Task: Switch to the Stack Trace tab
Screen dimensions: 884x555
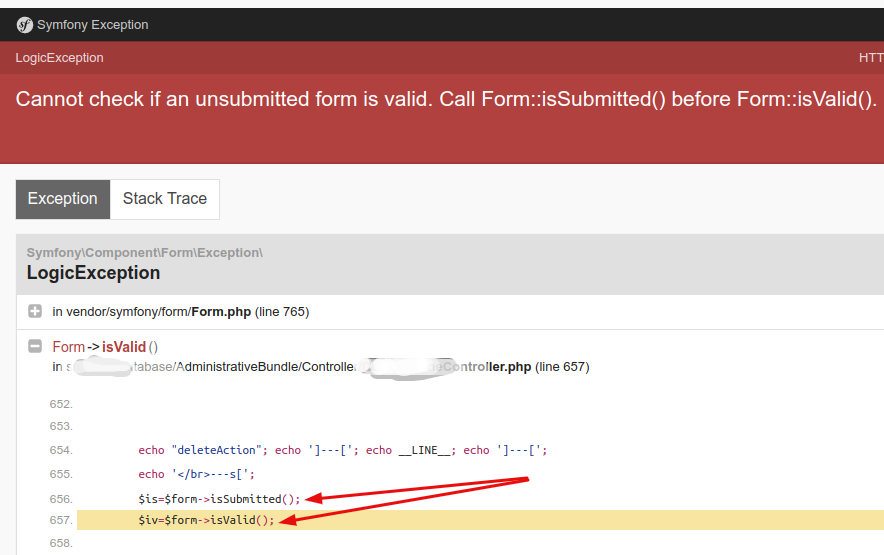Action: tap(165, 199)
